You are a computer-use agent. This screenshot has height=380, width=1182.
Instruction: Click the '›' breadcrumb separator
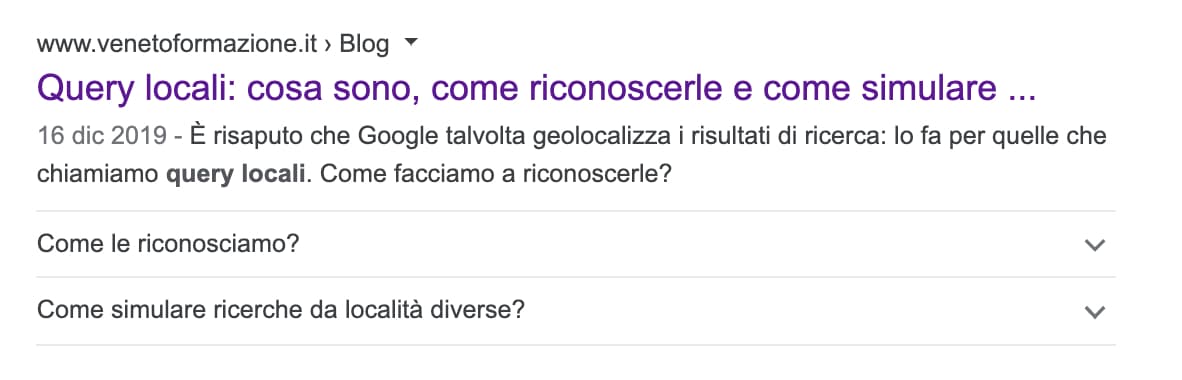[328, 45]
